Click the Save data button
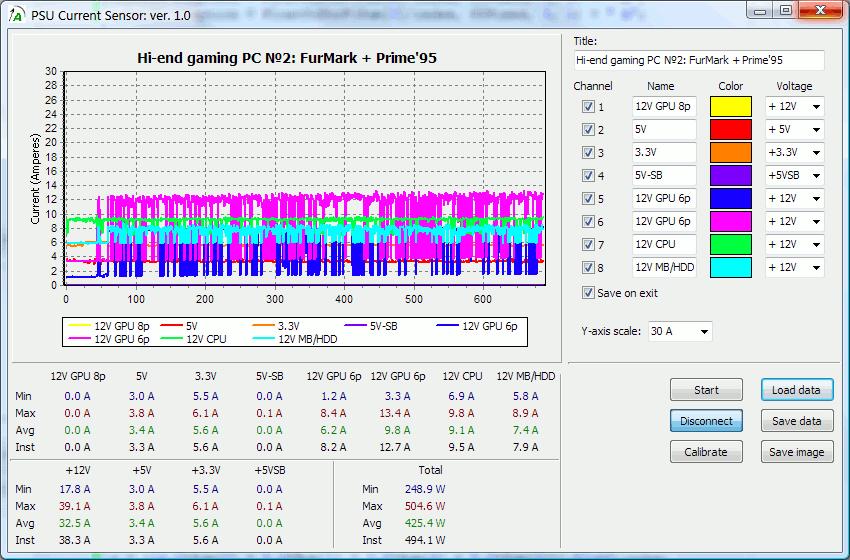850x560 pixels. (x=797, y=421)
